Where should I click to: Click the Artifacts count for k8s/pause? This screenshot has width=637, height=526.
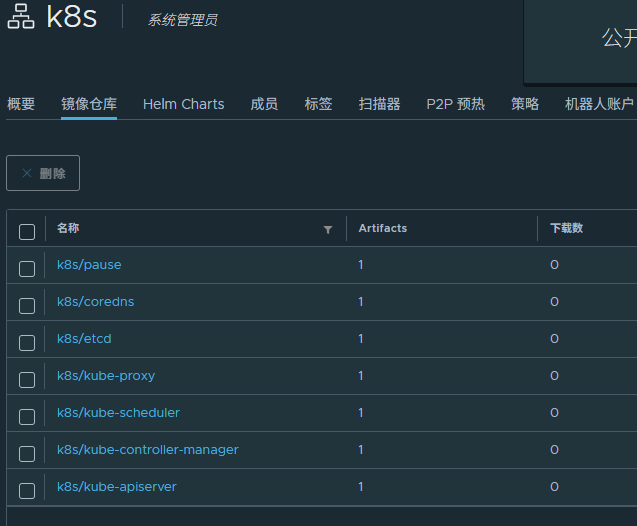(361, 265)
